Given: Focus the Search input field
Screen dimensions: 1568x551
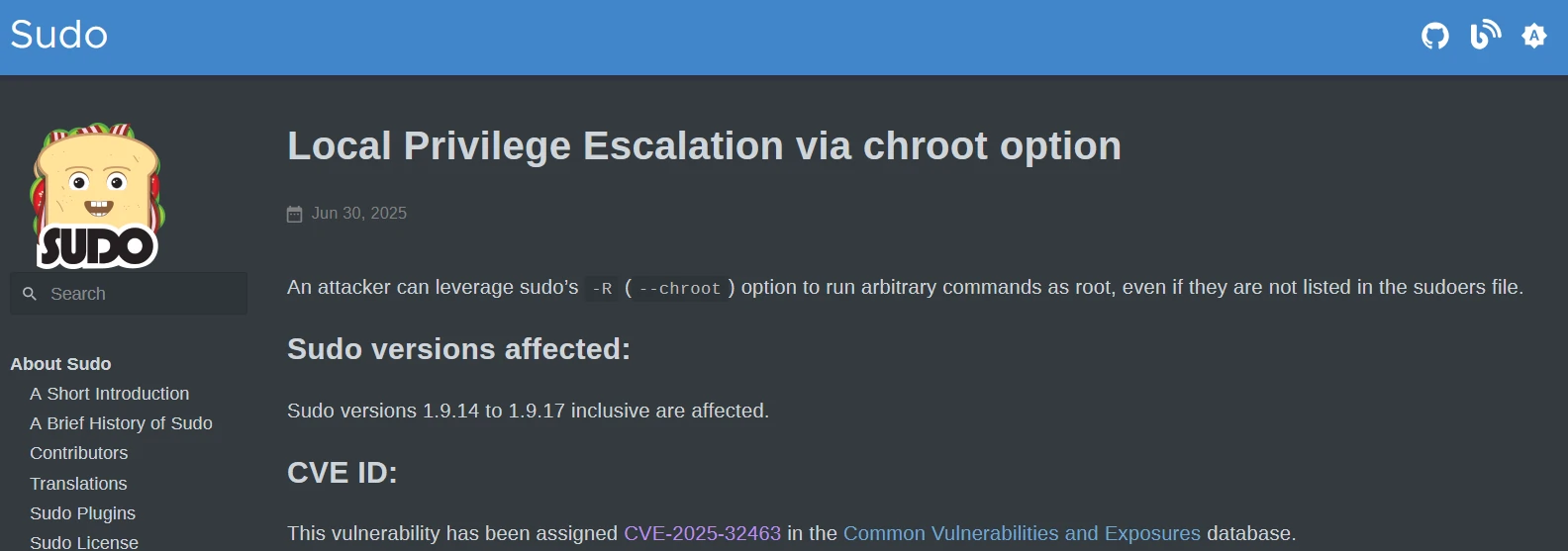Looking at the screenshot, I should (x=139, y=294).
